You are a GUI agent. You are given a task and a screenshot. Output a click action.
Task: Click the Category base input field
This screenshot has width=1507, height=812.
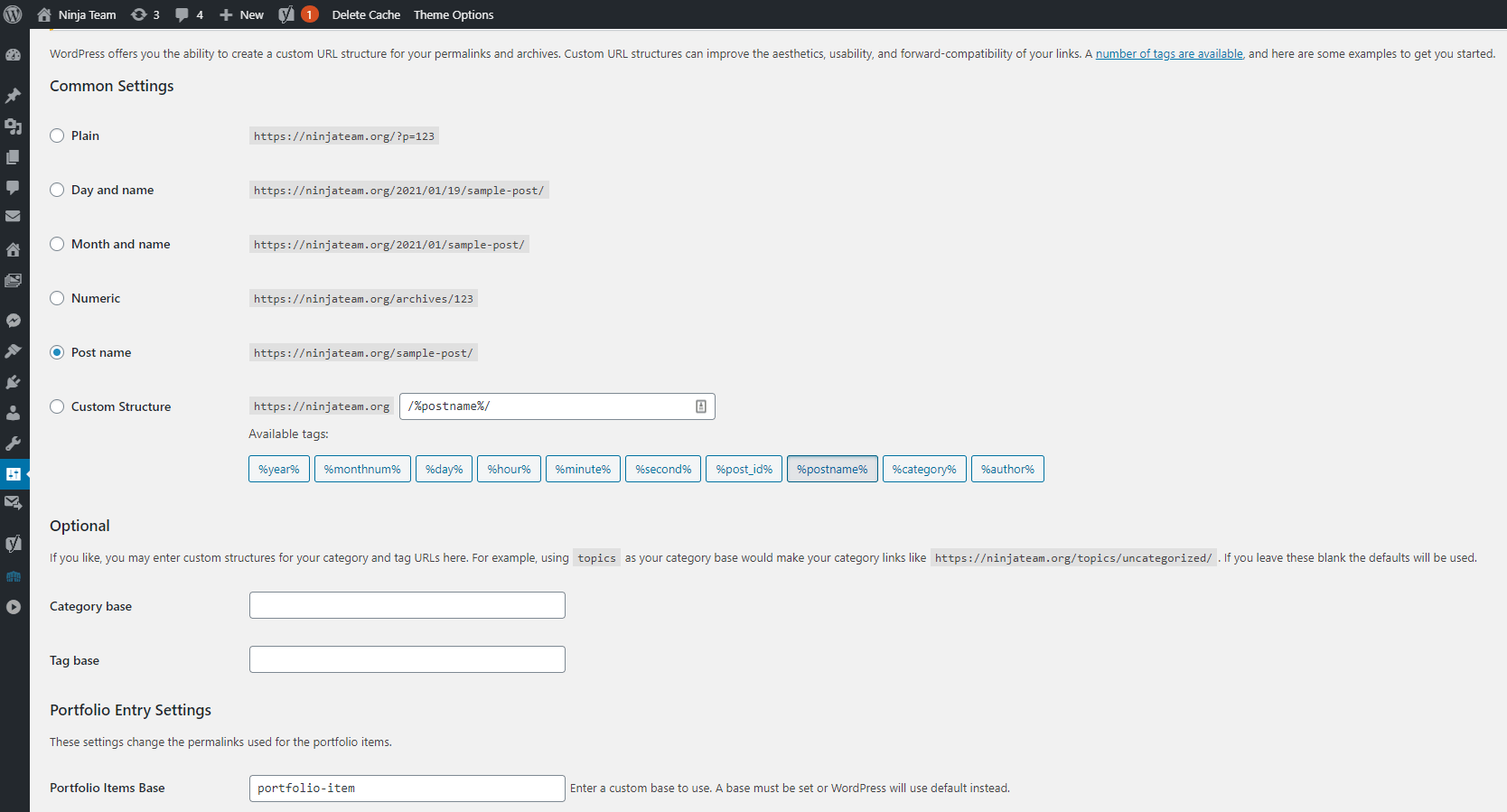coord(407,605)
